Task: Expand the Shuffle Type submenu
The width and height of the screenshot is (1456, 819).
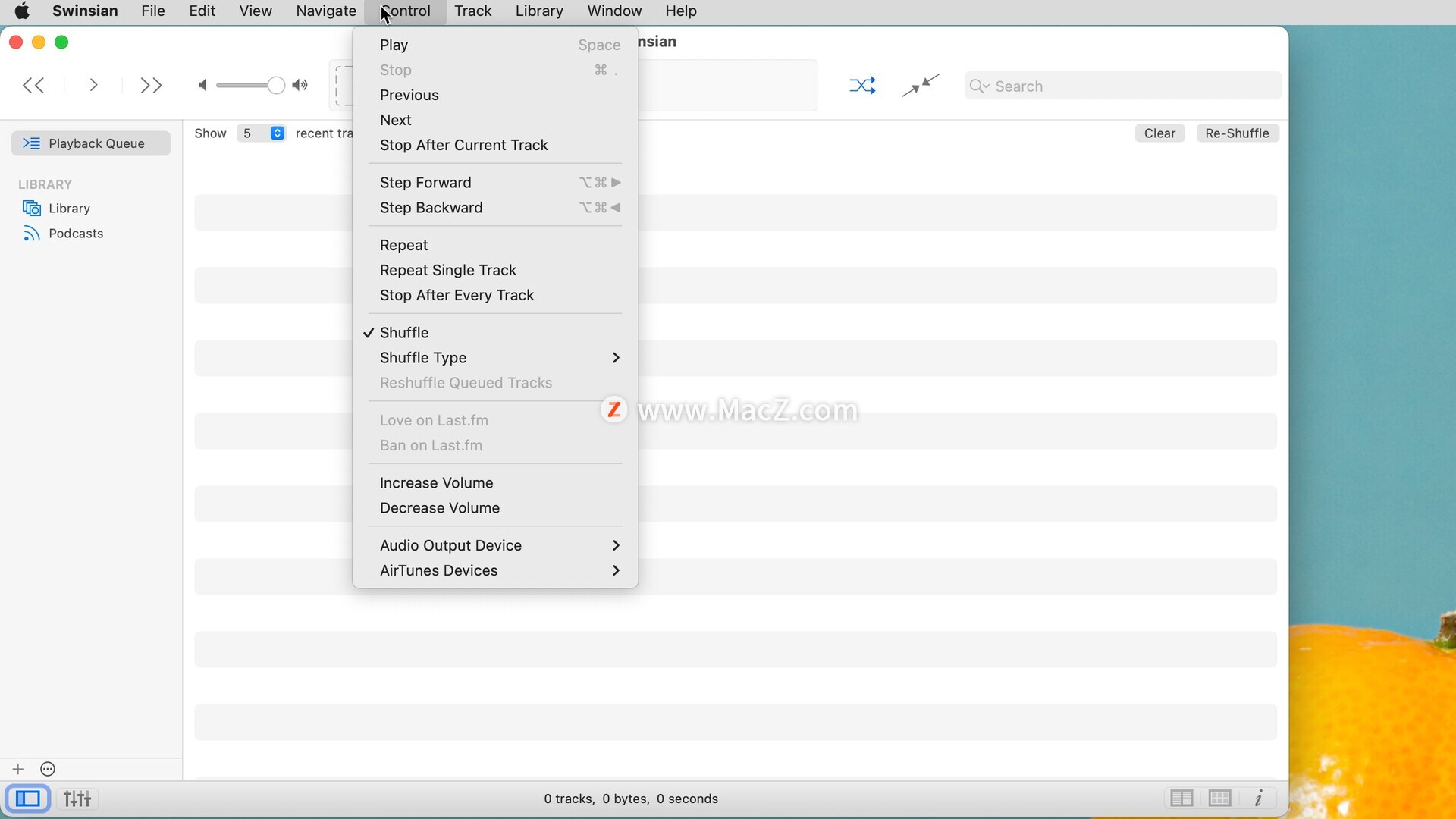Action: pos(495,357)
